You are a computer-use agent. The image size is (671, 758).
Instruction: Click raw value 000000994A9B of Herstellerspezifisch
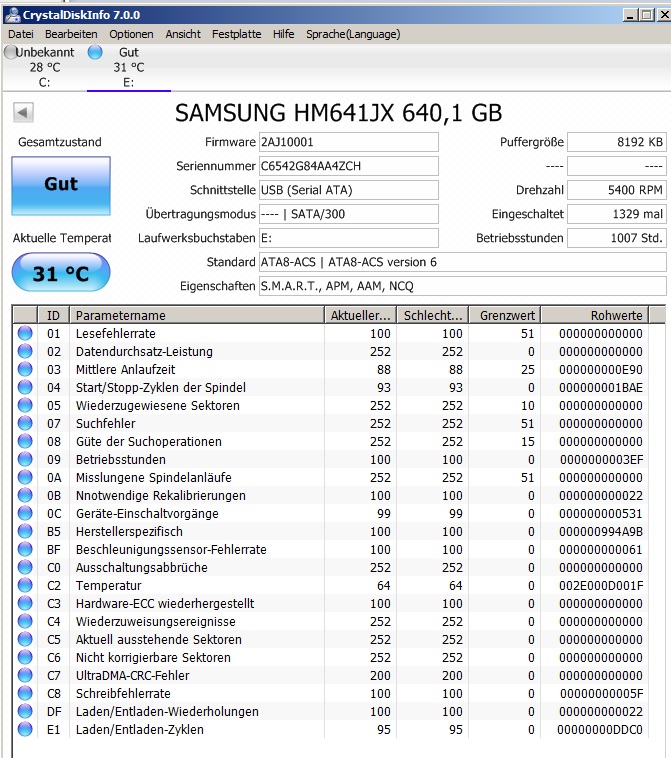click(x=601, y=532)
